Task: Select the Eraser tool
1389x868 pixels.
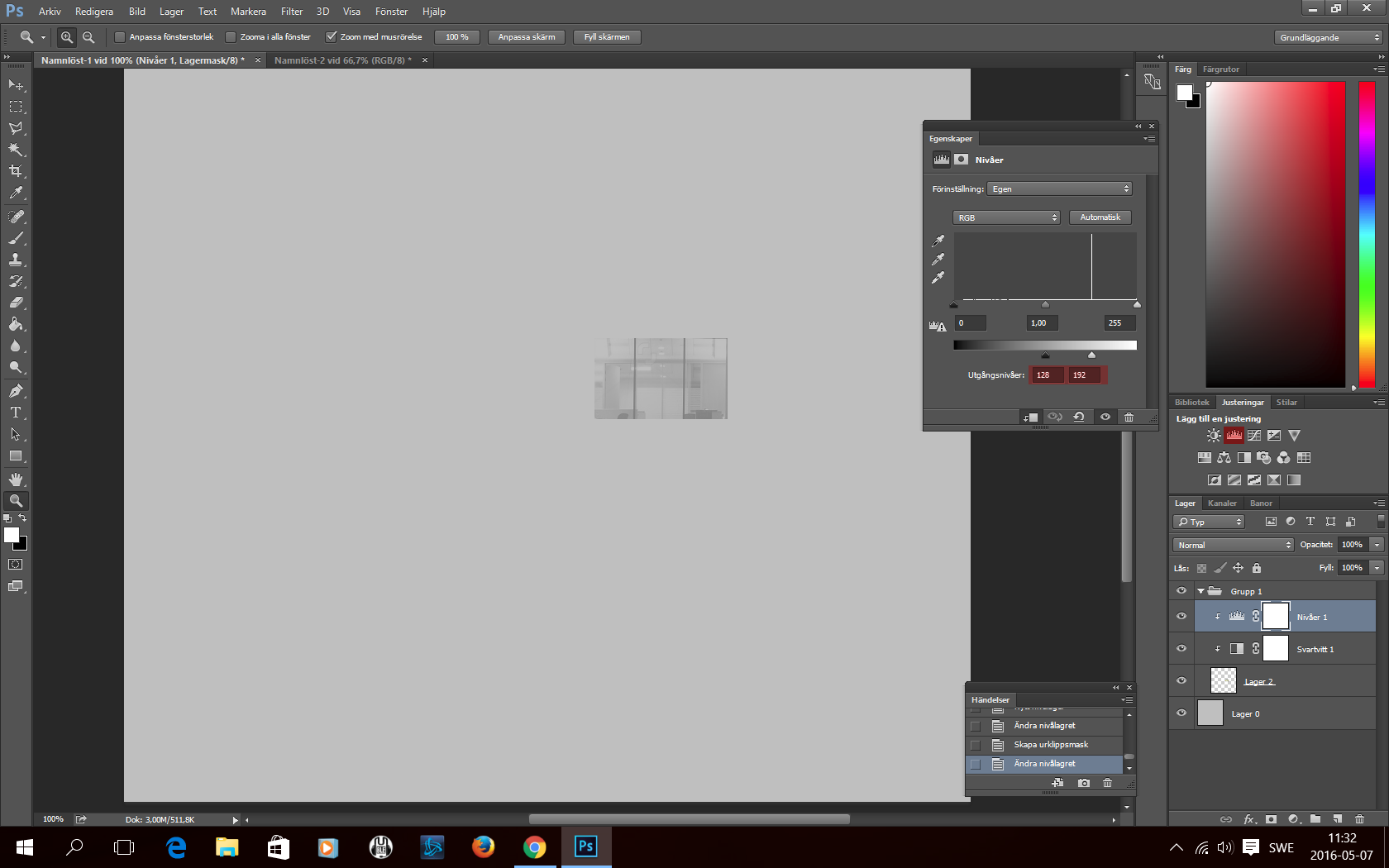Action: 16,303
